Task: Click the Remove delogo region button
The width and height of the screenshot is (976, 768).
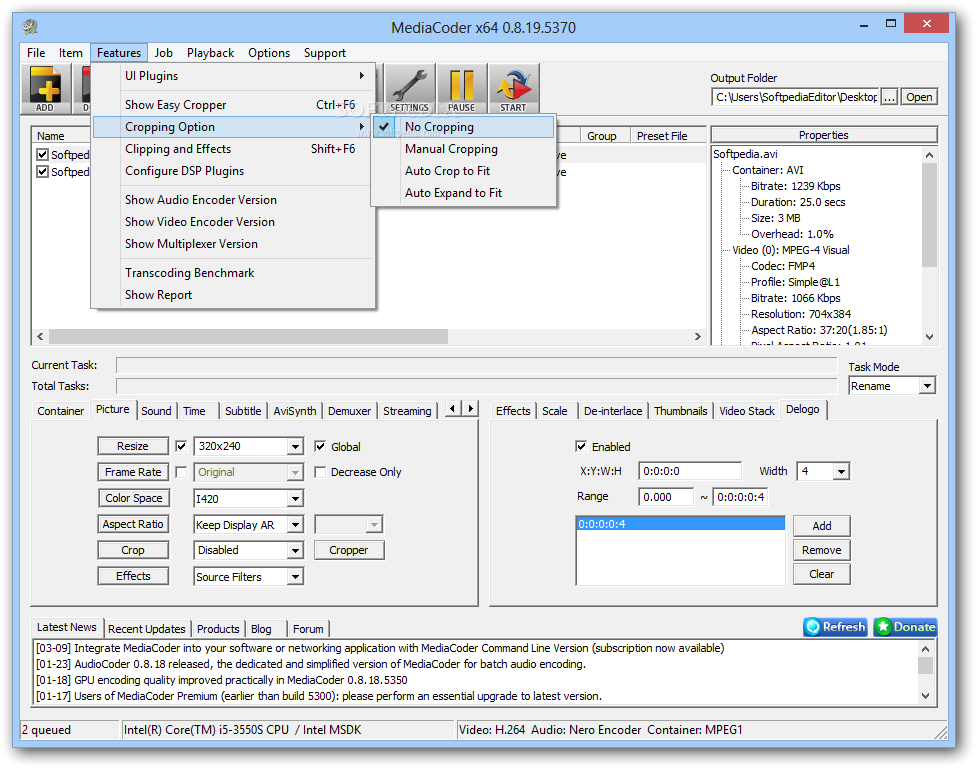Action: click(x=822, y=550)
